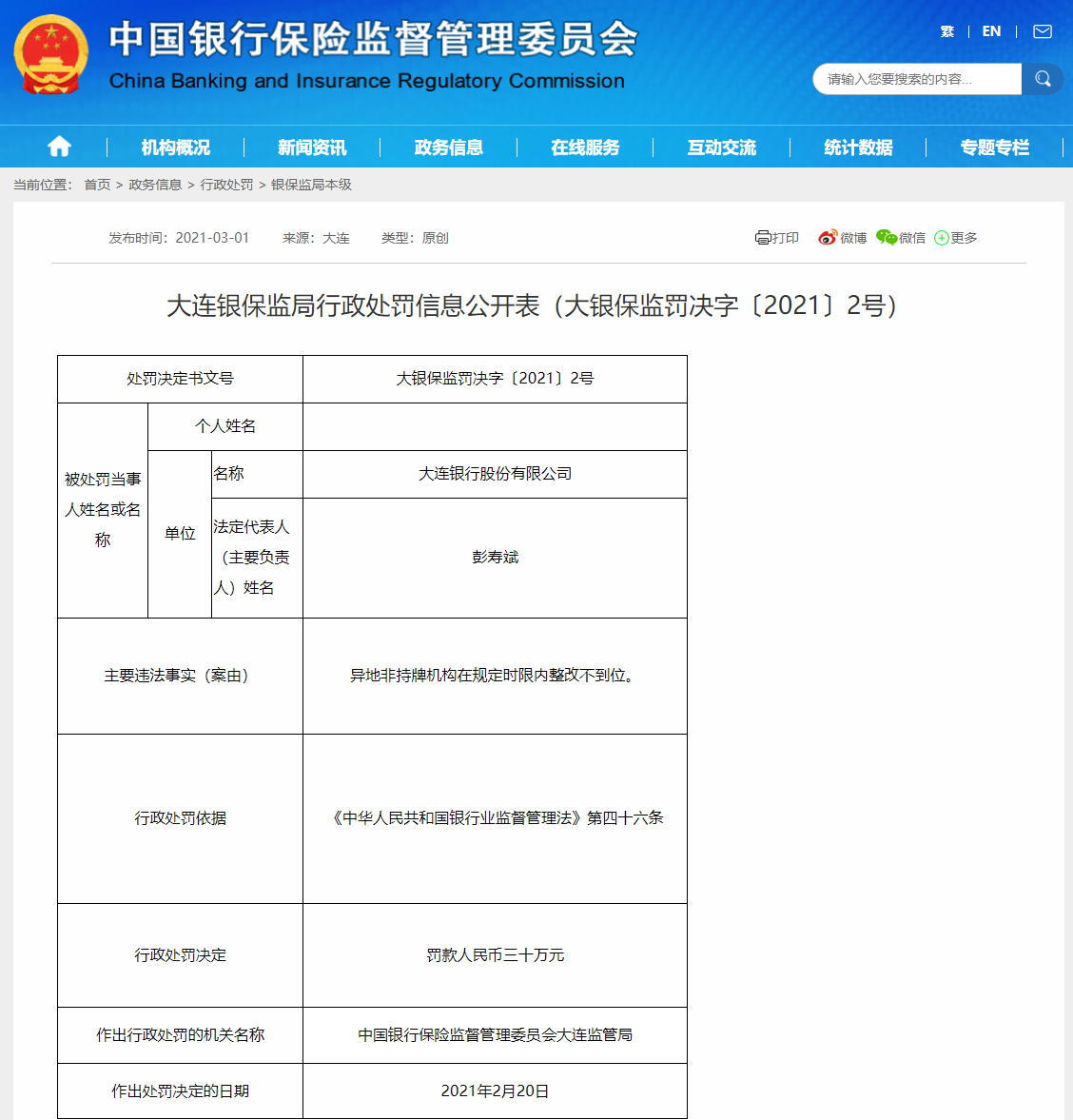This screenshot has height=1120, width=1073.
Task: Click English title China Banking and Insurance Regulatory Commission
Action: coord(367,81)
